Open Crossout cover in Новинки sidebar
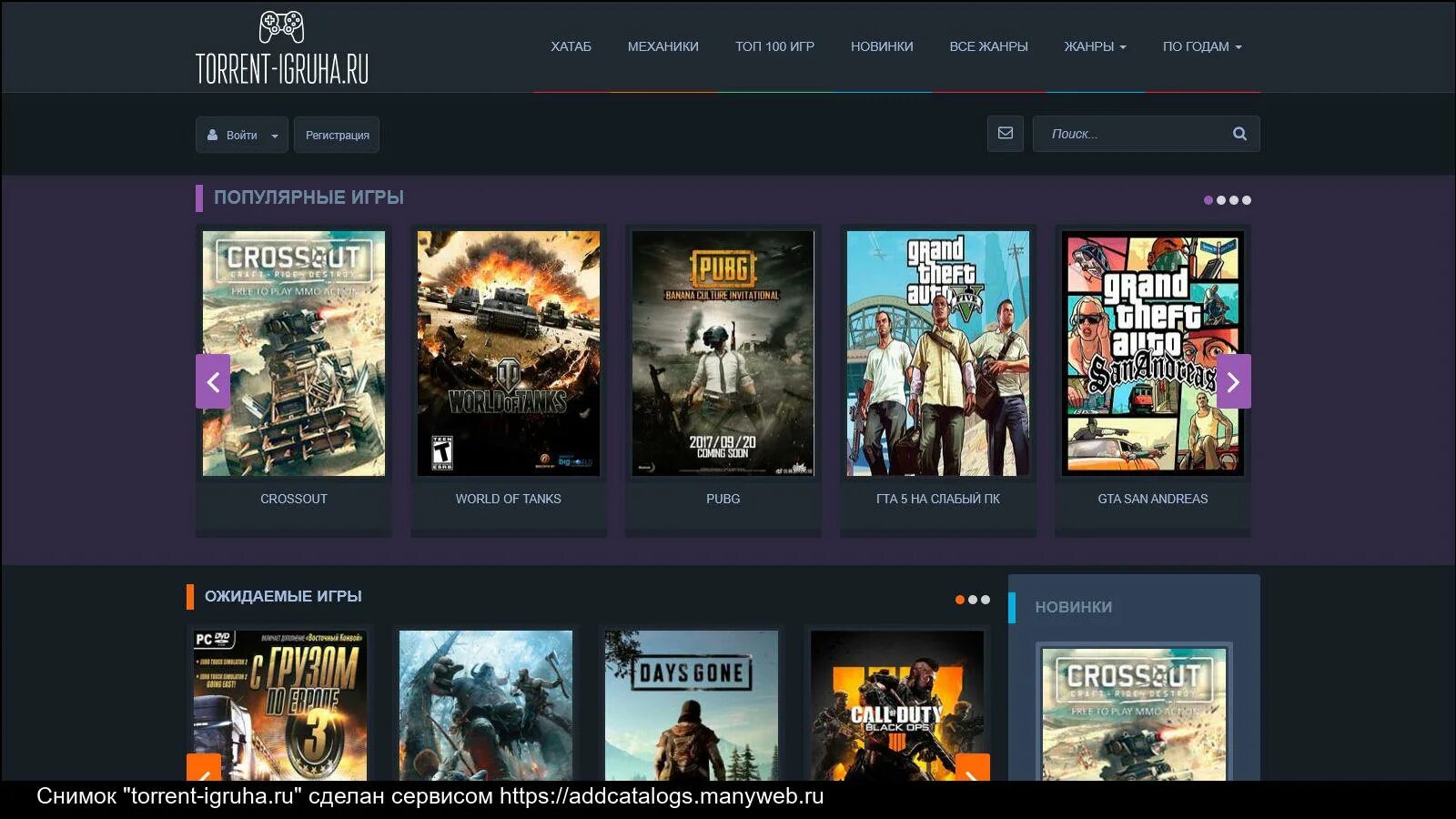The image size is (1456, 819). (x=1134, y=714)
